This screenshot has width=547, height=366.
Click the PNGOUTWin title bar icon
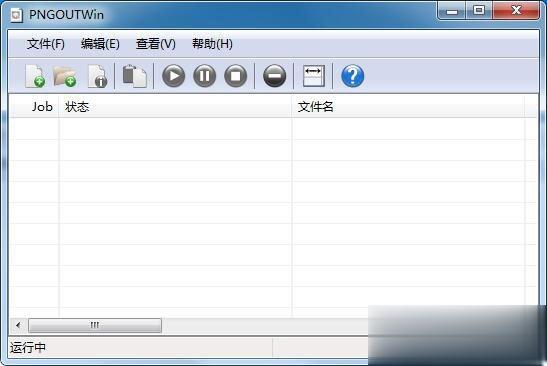coord(16,15)
